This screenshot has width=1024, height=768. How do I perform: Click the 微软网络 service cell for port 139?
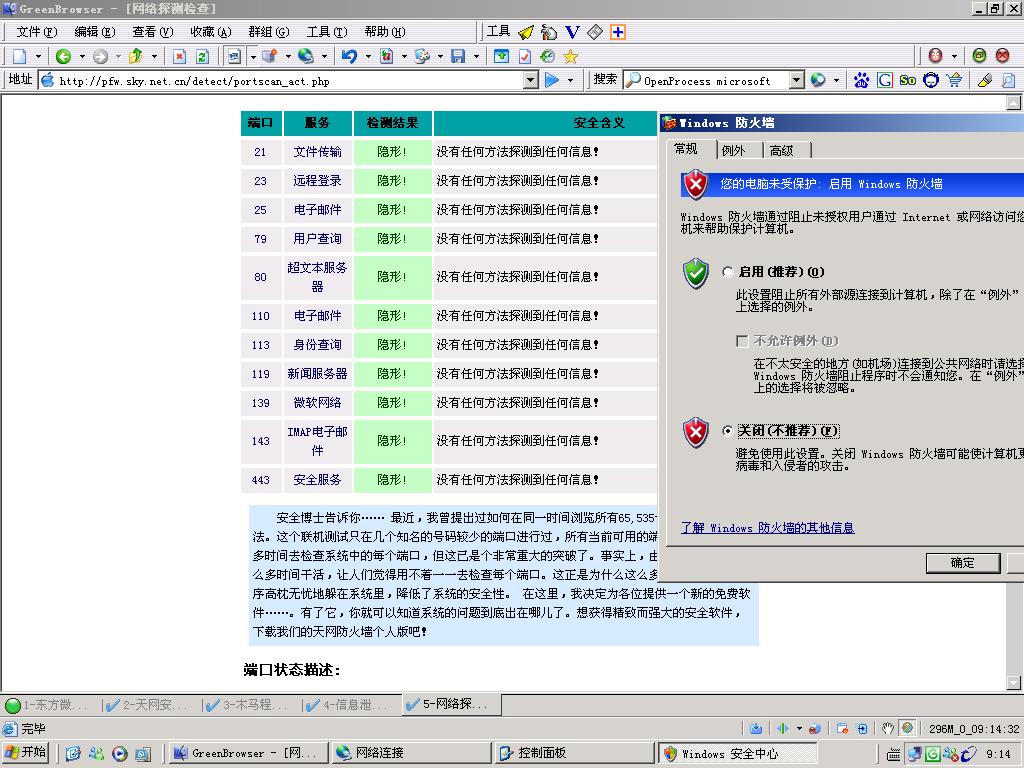(317, 403)
